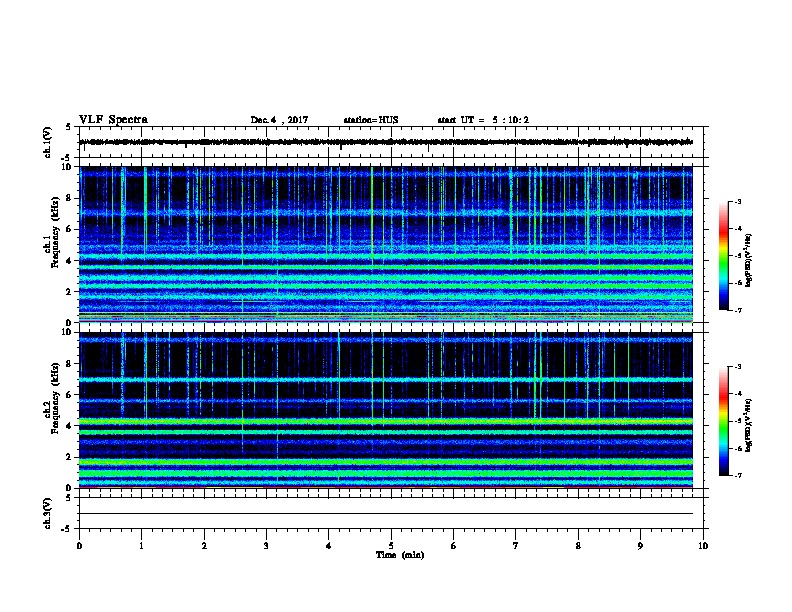Image resolution: width=792 pixels, height=612 pixels.
Task: Click the "8" kHz tick on ch.1 frequency axis
Action: click(x=69, y=198)
